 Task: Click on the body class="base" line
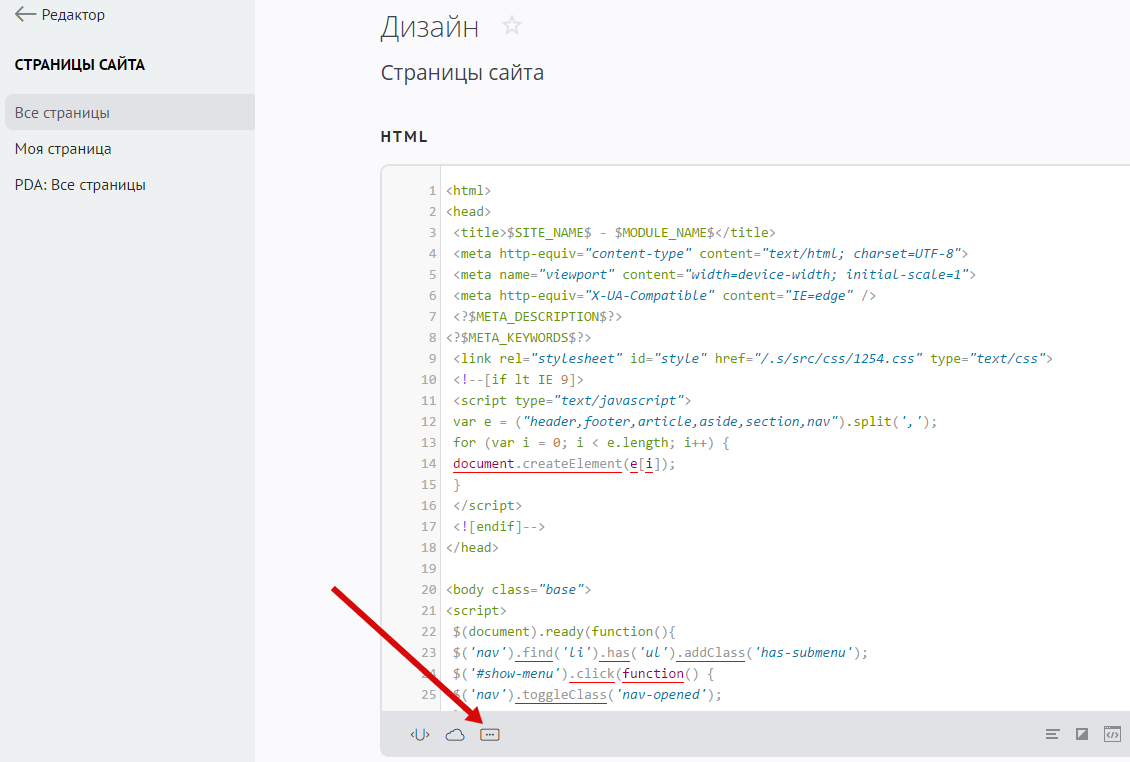coord(519,590)
